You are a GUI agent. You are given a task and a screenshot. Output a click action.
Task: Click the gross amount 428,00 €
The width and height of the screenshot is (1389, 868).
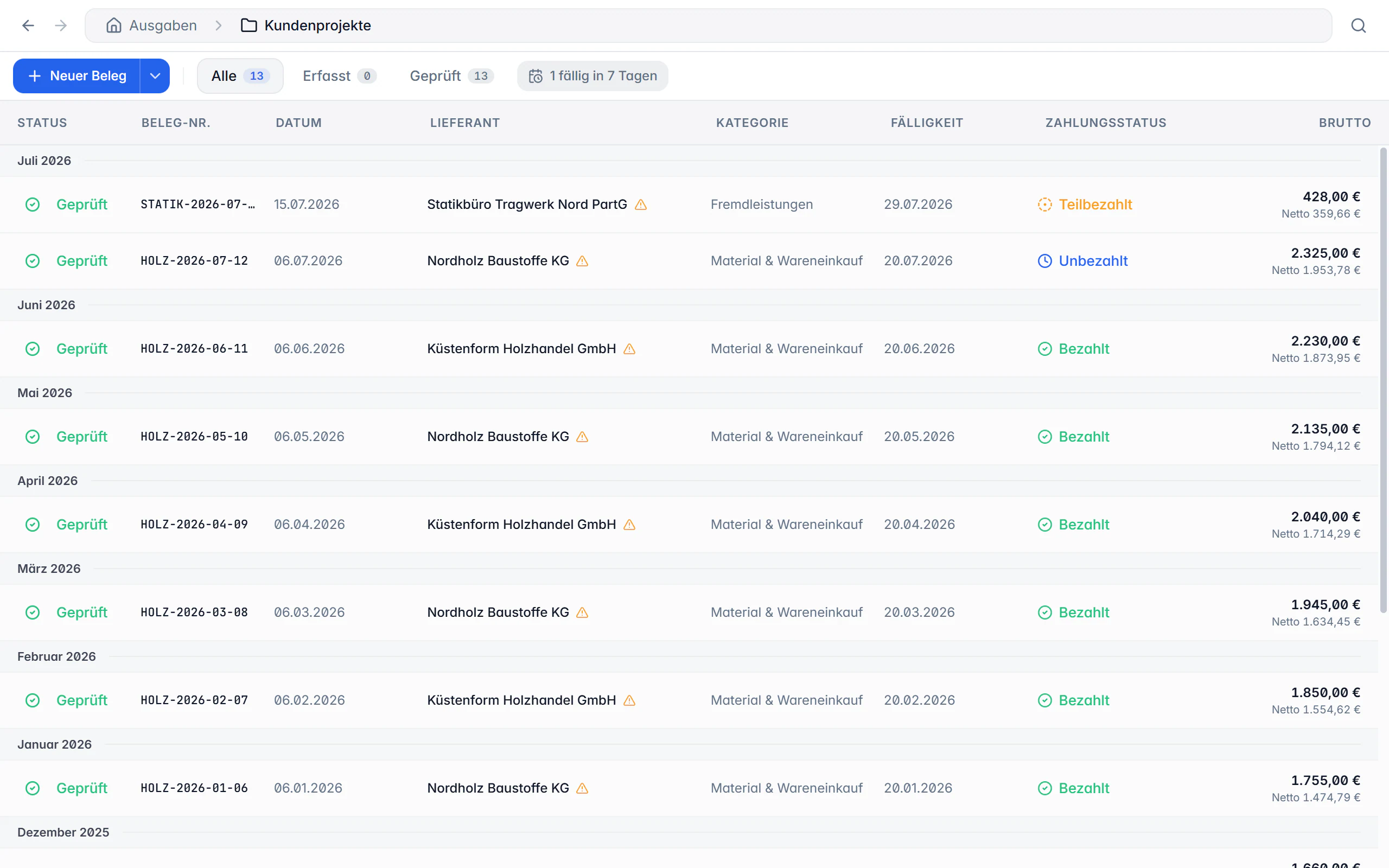point(1331,196)
